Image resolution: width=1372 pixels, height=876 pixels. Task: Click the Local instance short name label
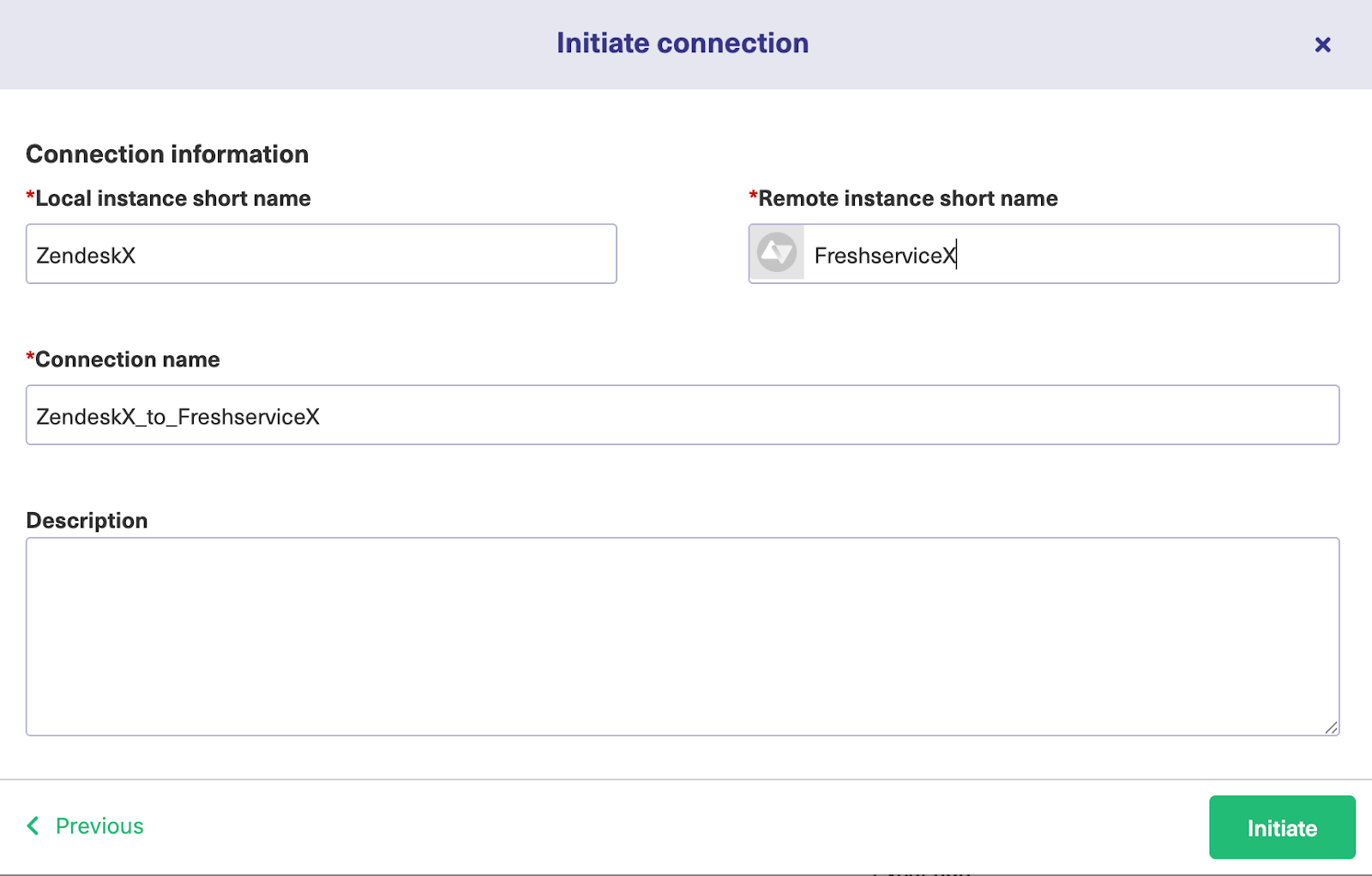coord(173,198)
